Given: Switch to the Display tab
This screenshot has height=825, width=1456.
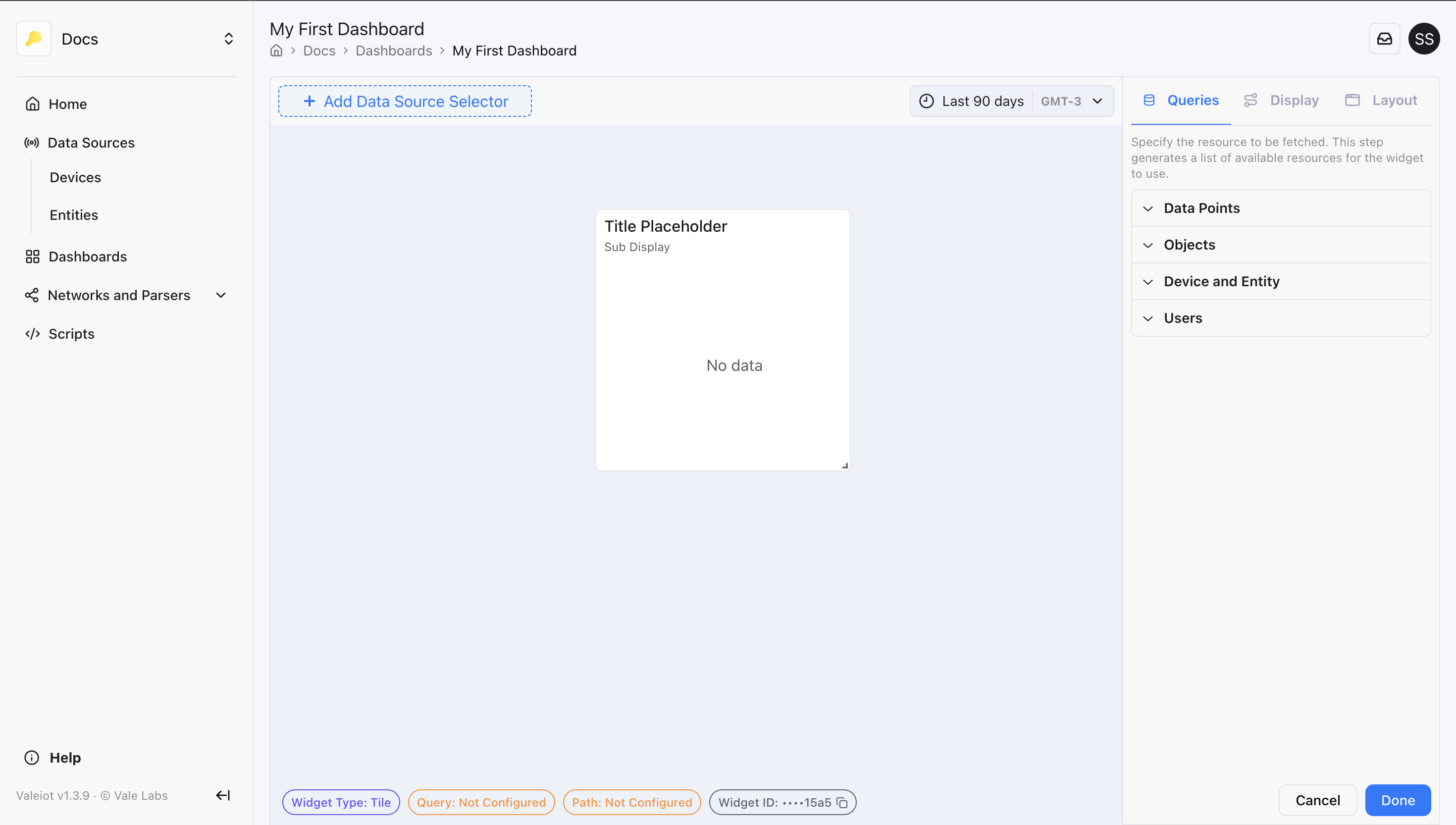Looking at the screenshot, I should tap(1295, 100).
